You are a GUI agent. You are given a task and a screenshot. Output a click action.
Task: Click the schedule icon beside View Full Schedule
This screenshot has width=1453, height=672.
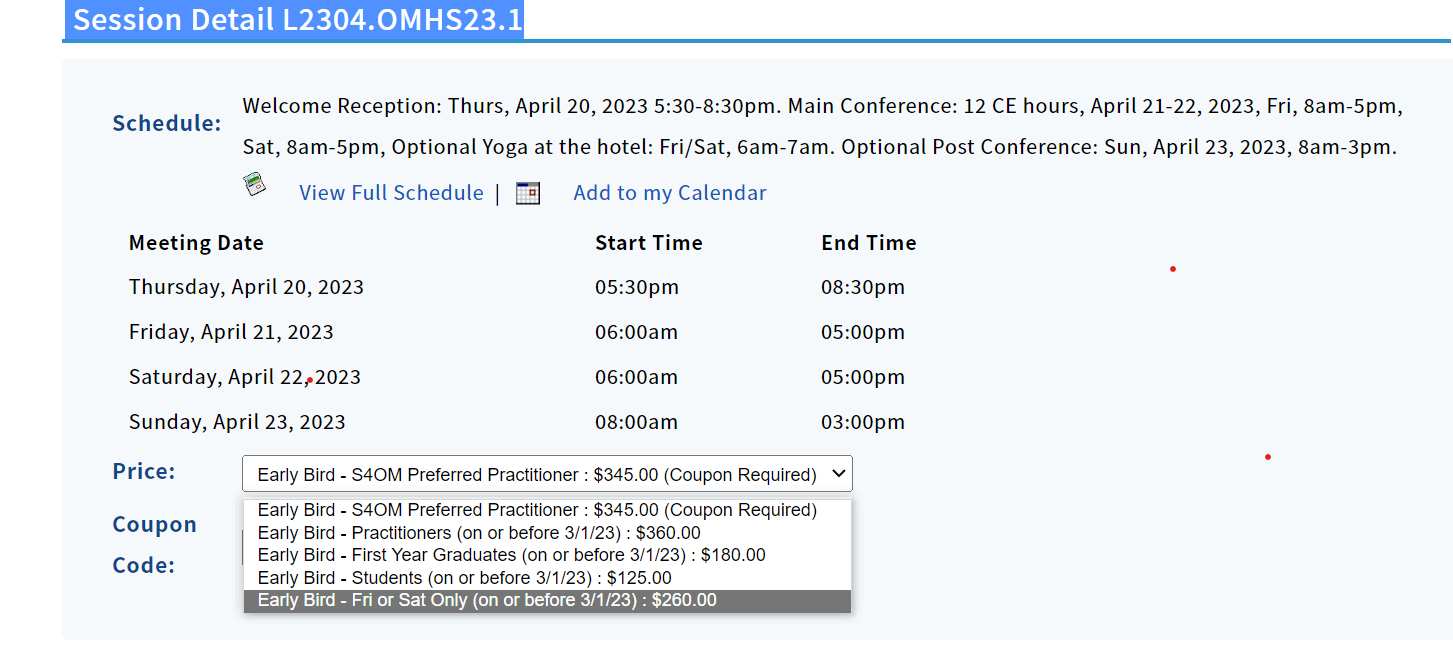coord(255,185)
